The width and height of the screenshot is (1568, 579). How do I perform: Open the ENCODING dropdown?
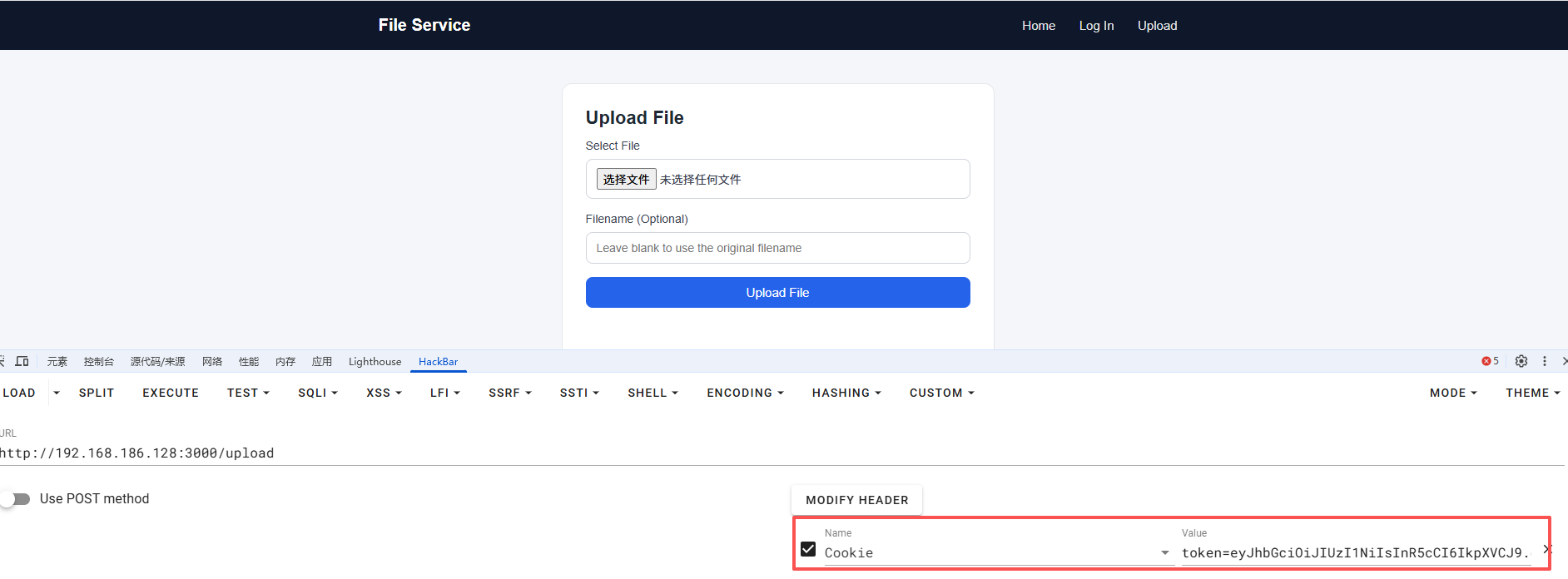(x=745, y=393)
